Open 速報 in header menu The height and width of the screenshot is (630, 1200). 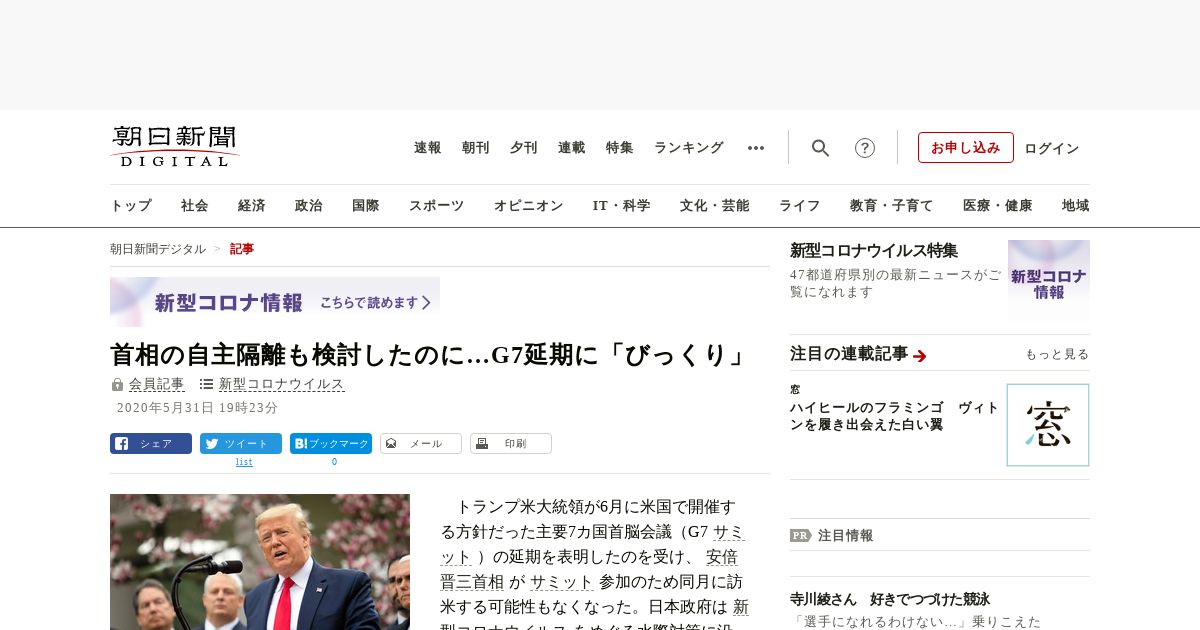(x=428, y=148)
